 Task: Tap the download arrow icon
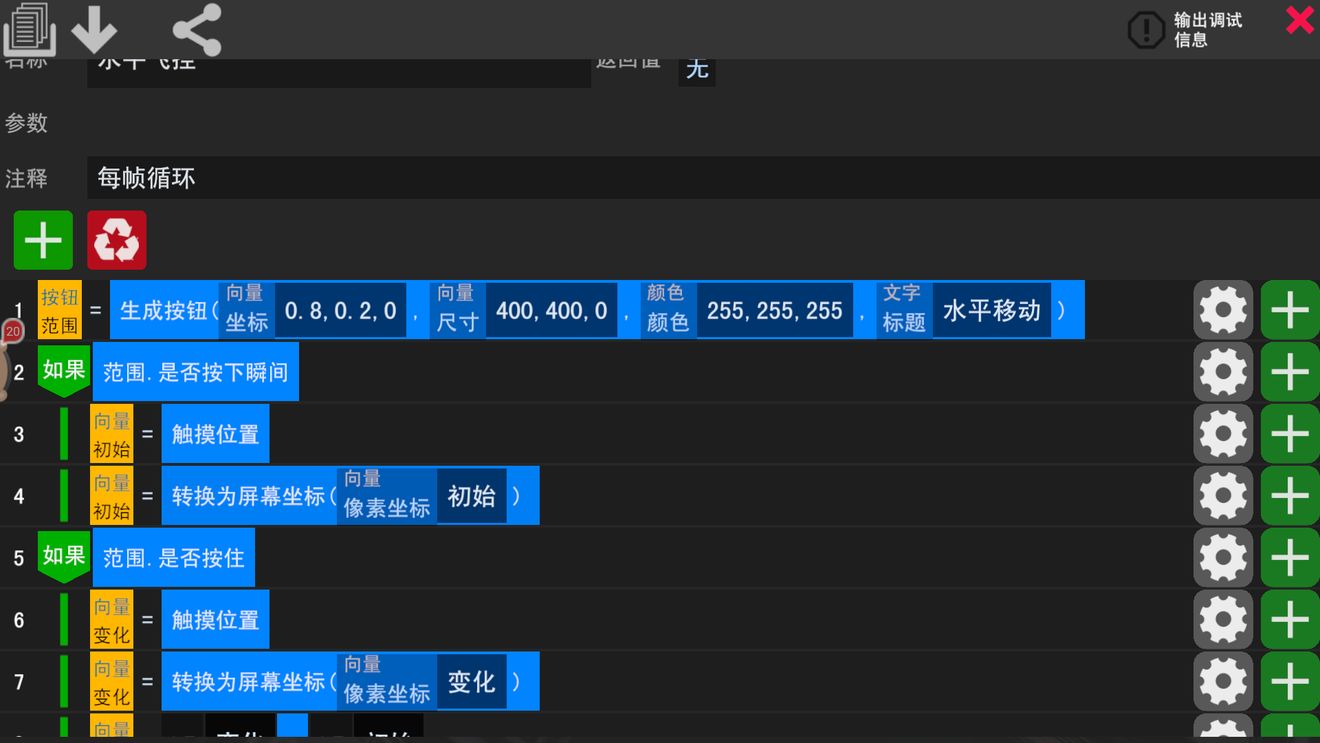pyautogui.click(x=95, y=29)
